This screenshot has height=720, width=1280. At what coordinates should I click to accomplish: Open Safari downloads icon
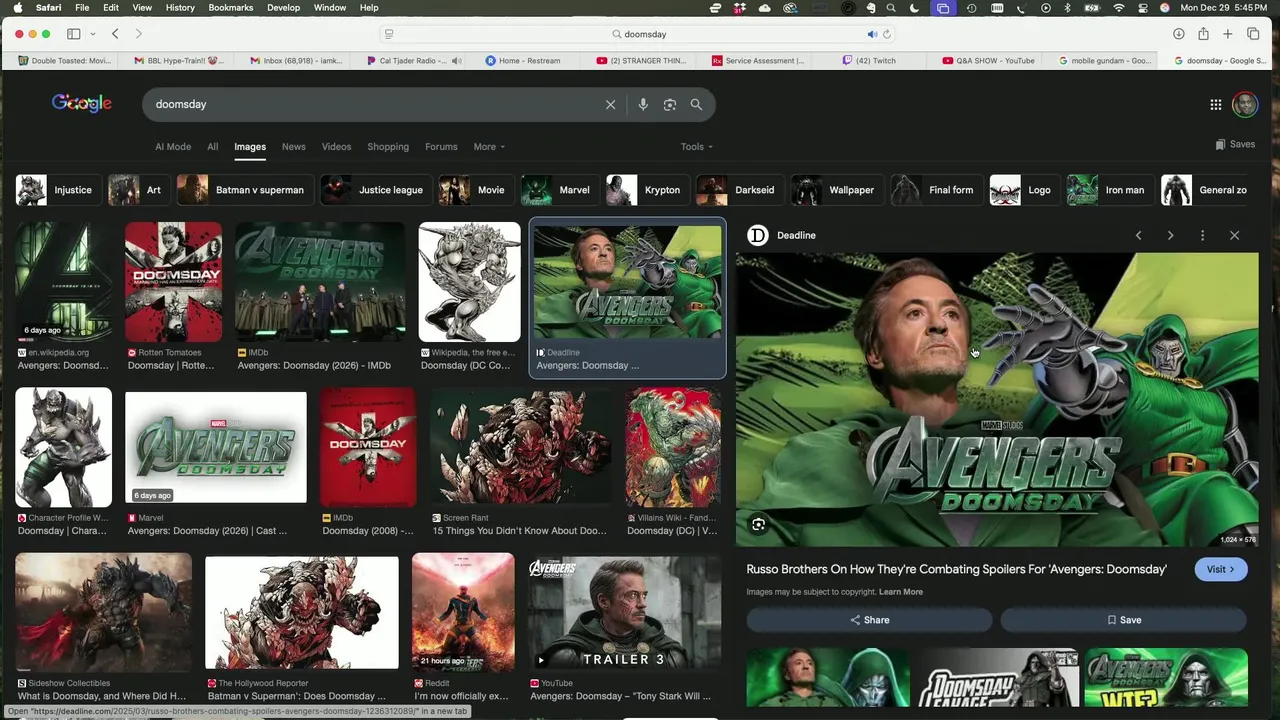click(1179, 34)
